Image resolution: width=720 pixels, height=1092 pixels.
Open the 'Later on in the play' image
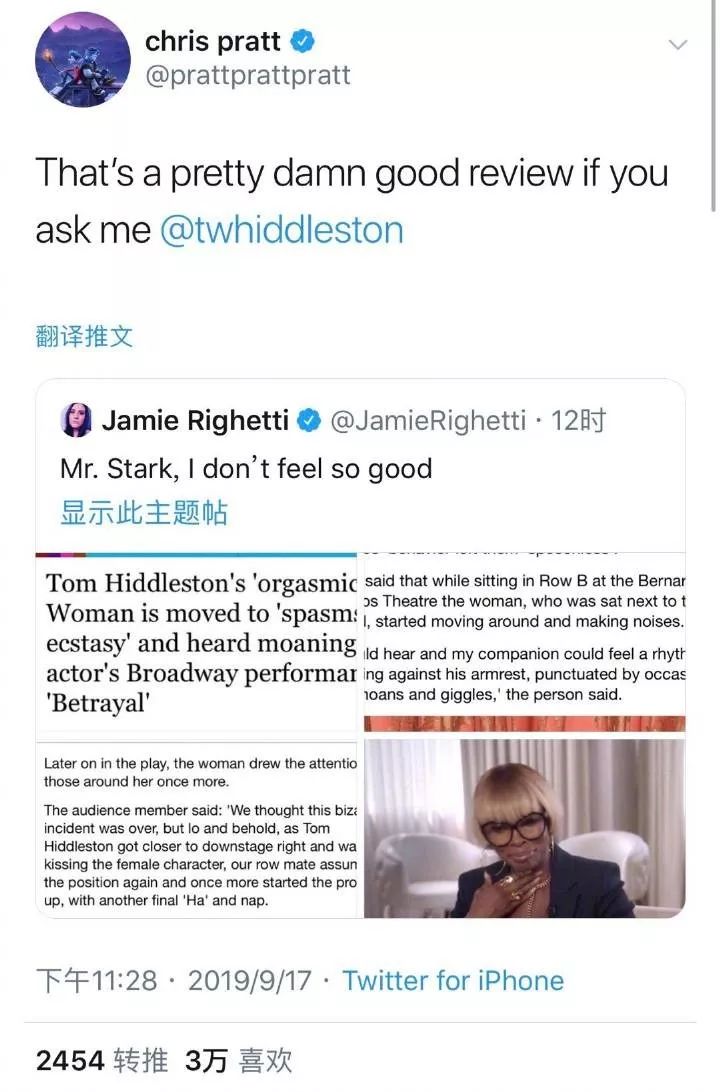pos(196,827)
